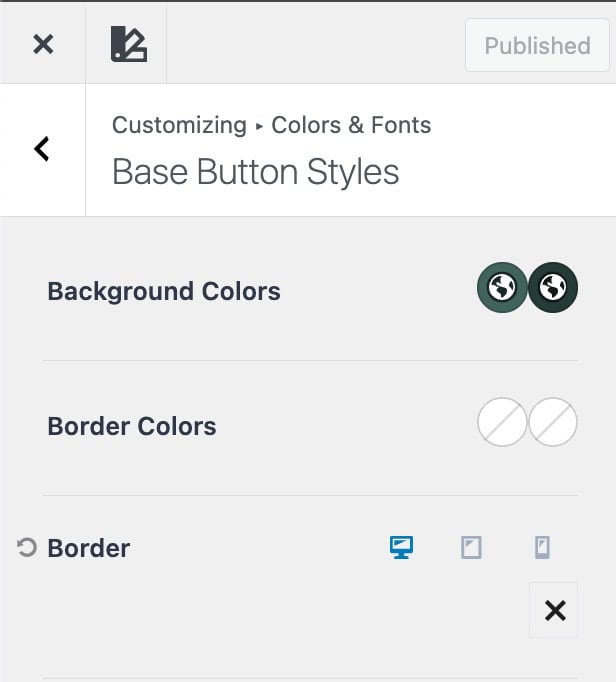Screen dimensions: 616x682
Task: Reset the Border setting
Action: click(27, 547)
